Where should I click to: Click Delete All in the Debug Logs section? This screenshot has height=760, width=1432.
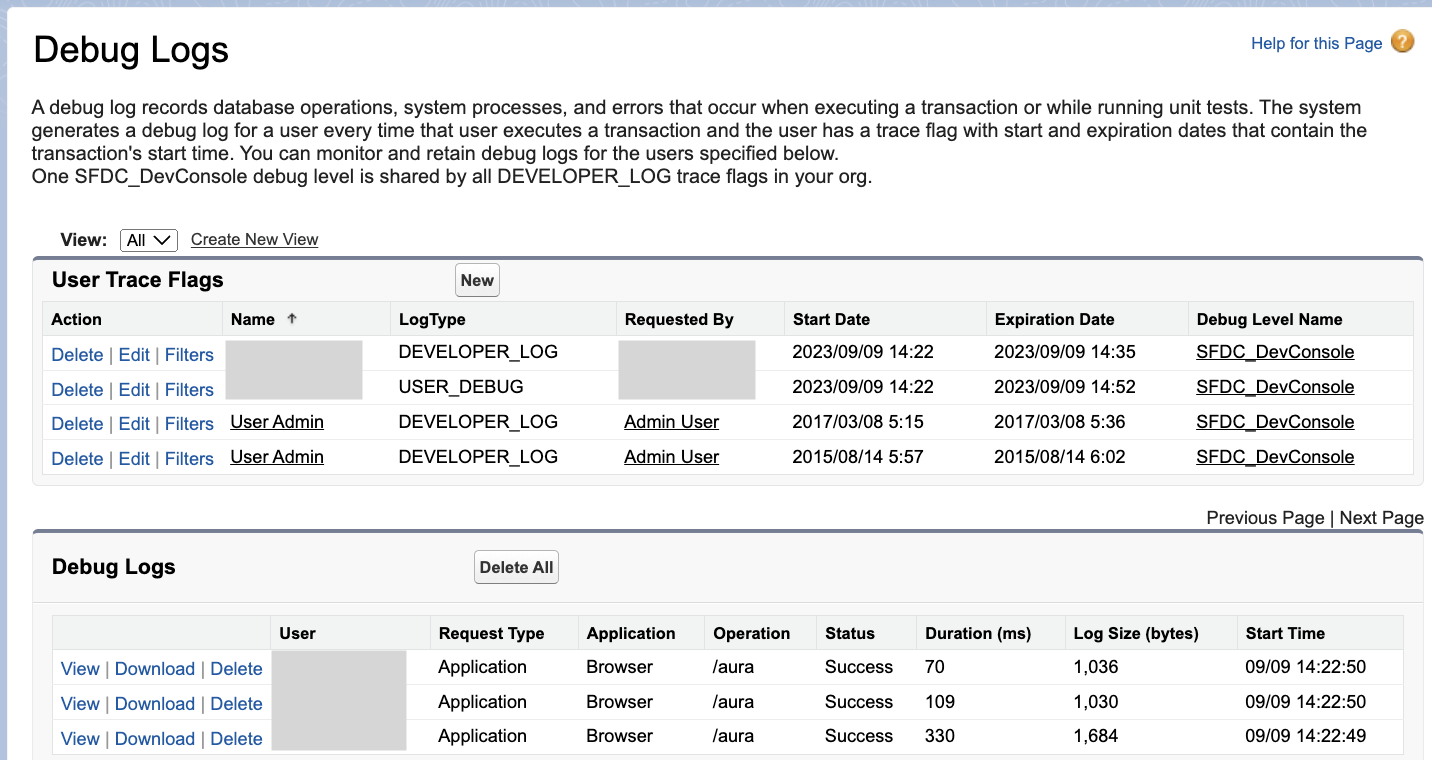[516, 567]
